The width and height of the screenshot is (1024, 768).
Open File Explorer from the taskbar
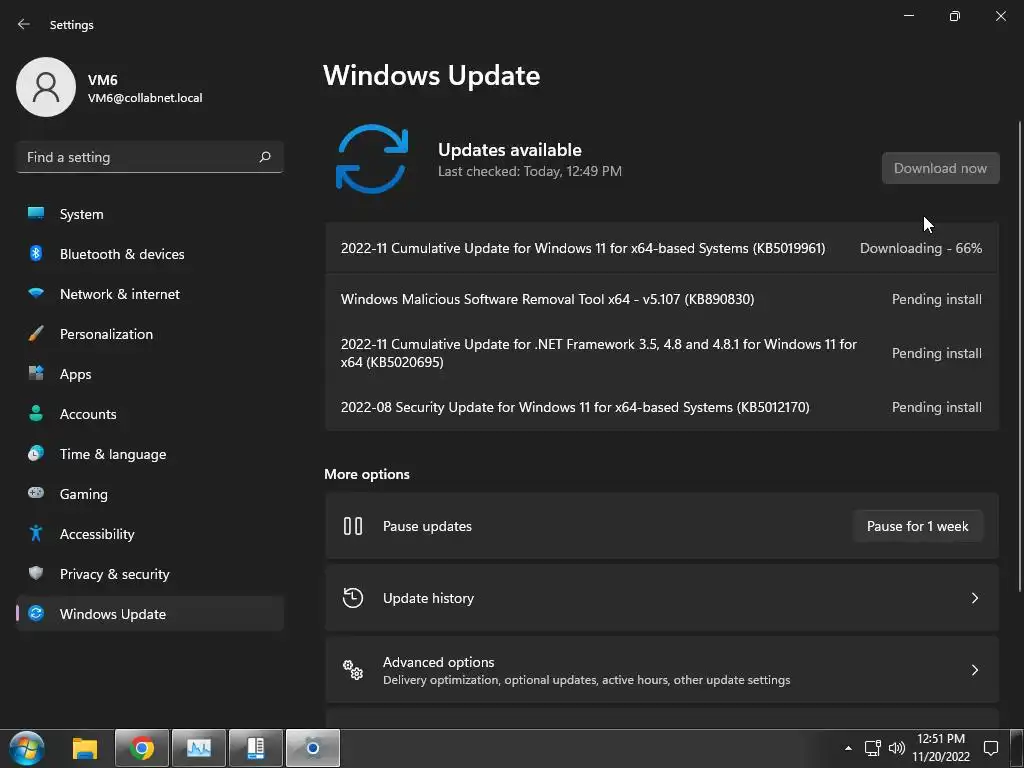[x=85, y=748]
